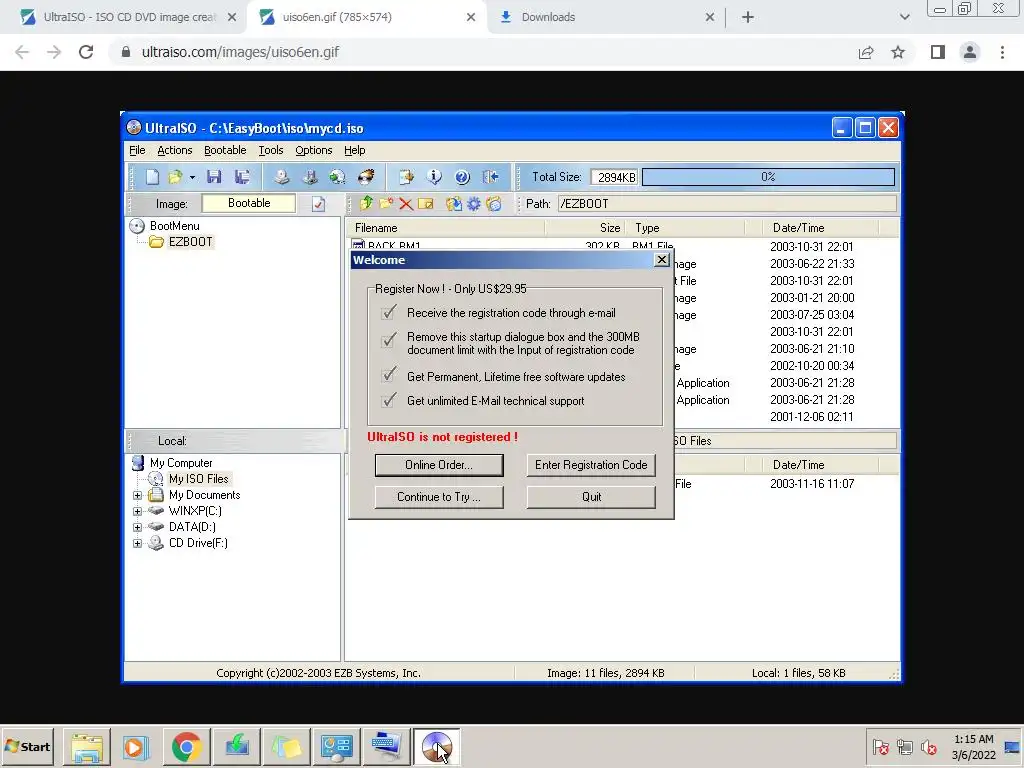Screen dimensions: 1024x768
Task: Click the blue Help question mark icon
Action: point(462,177)
